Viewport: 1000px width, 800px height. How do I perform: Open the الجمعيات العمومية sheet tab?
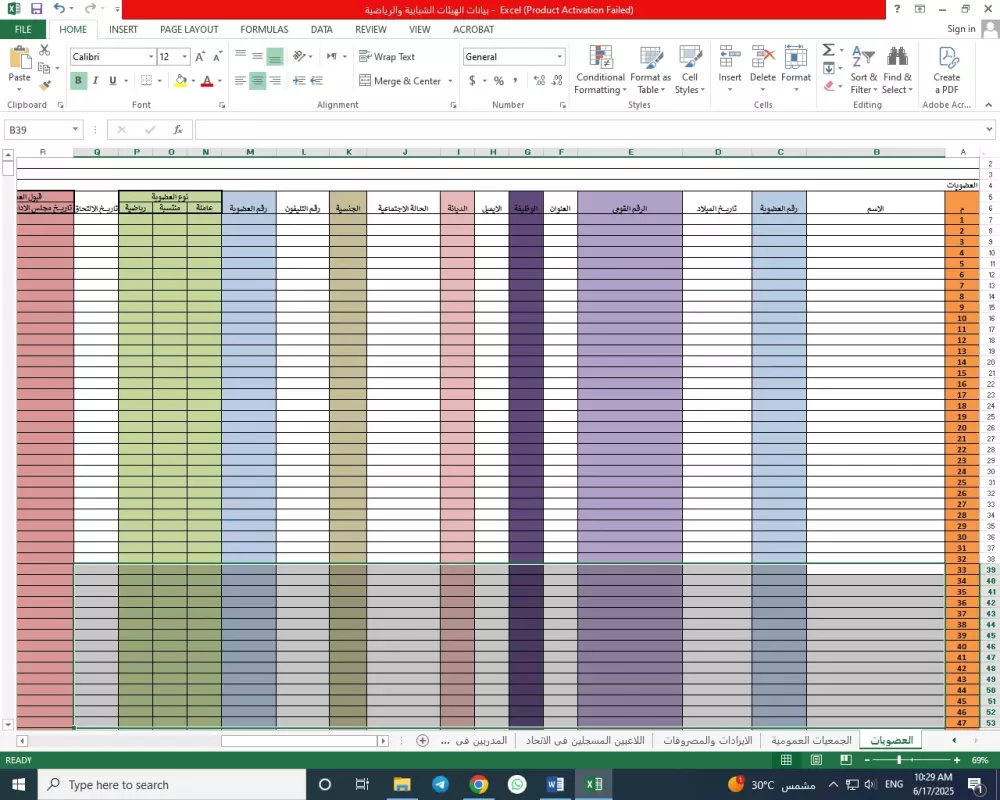[x=811, y=740]
